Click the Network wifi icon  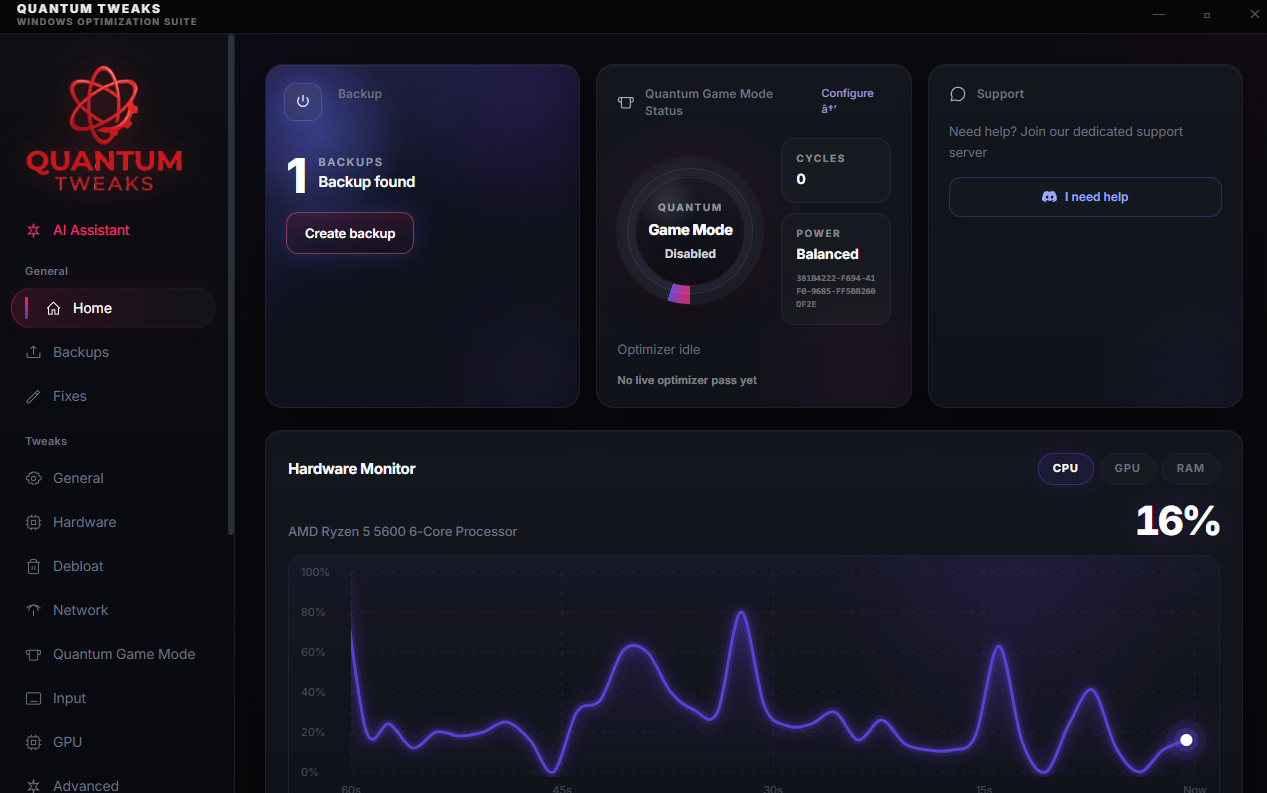33,610
